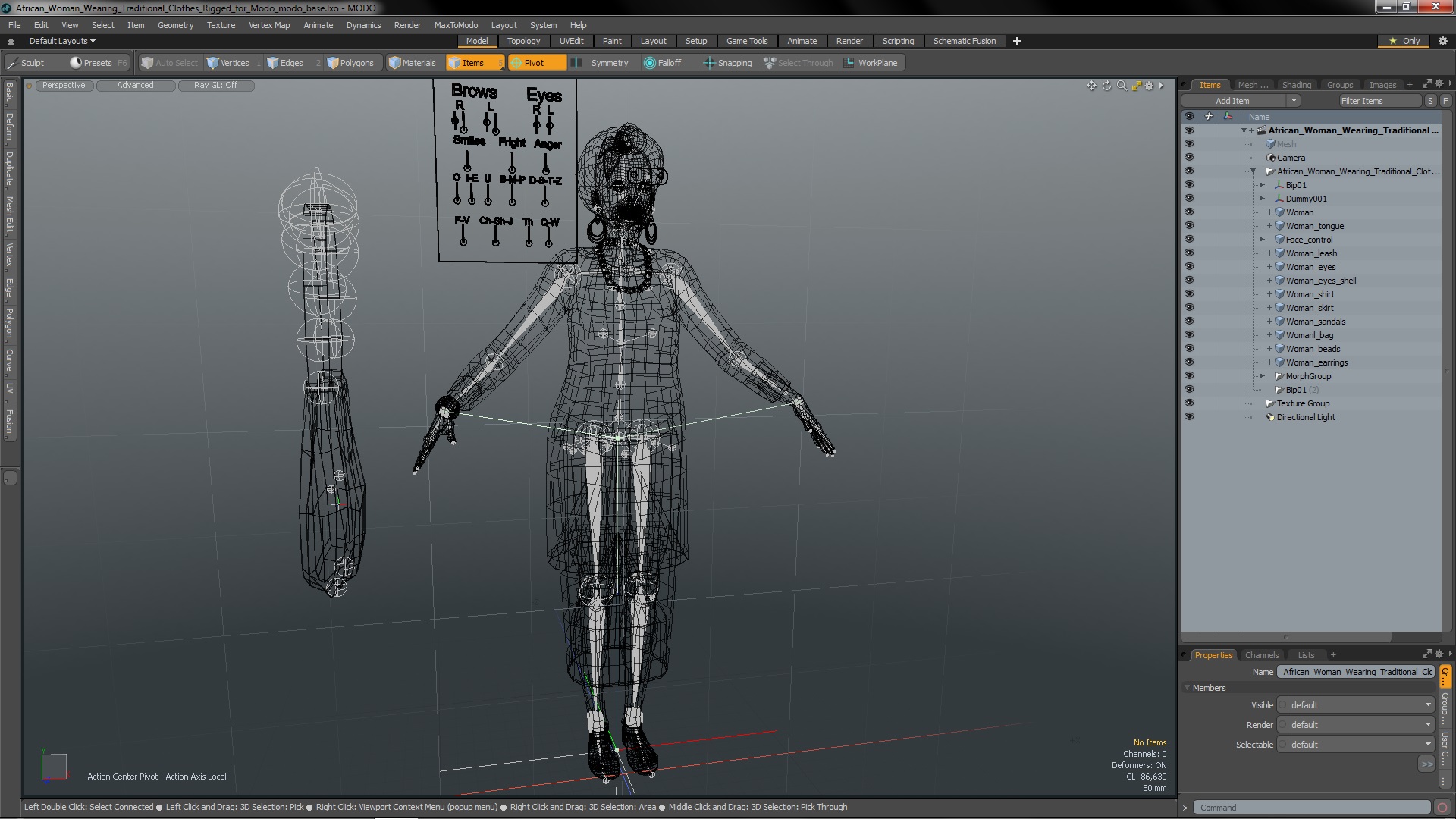Open the Default Layouts dropdown

[x=62, y=41]
